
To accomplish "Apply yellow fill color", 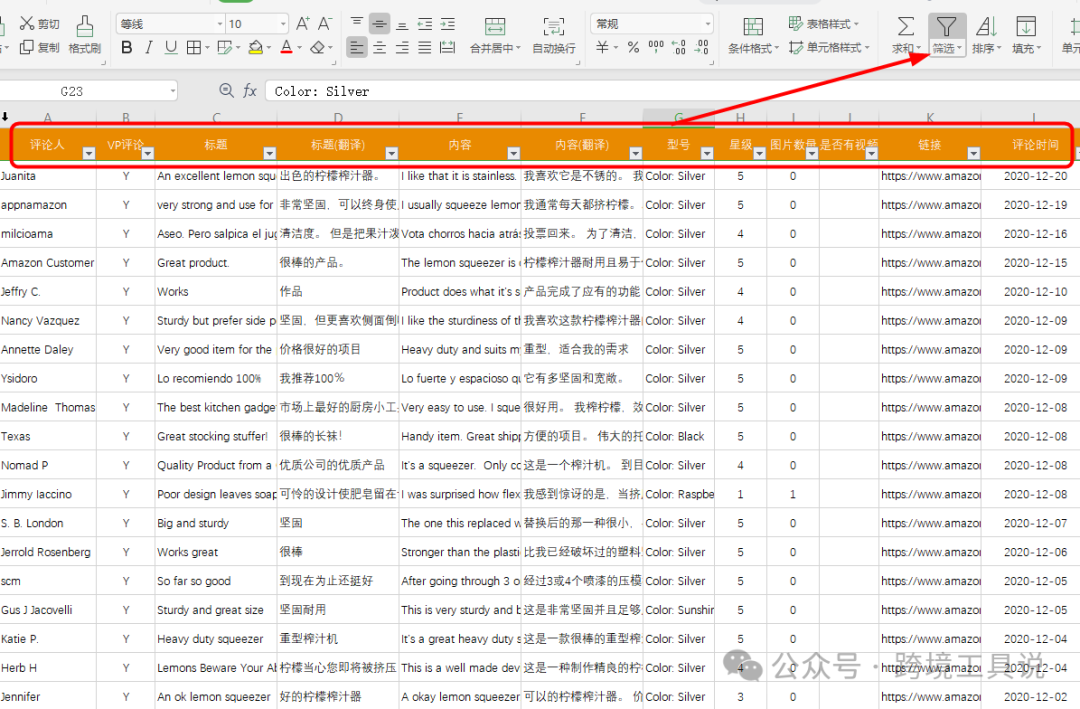I will [256, 48].
